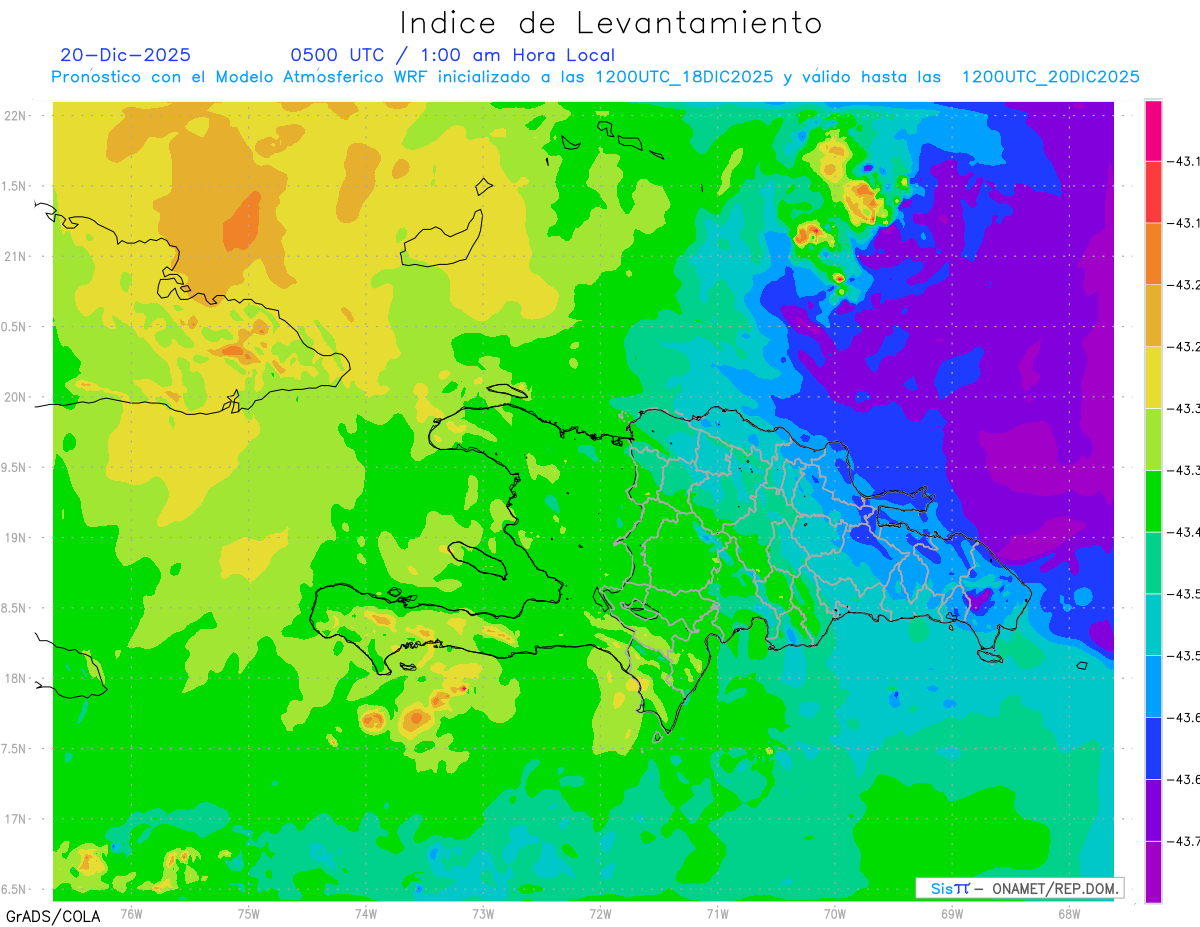
Task: Click the '0500 UTC / 1:00 am Hora Local' text
Action: pyautogui.click(x=452, y=55)
